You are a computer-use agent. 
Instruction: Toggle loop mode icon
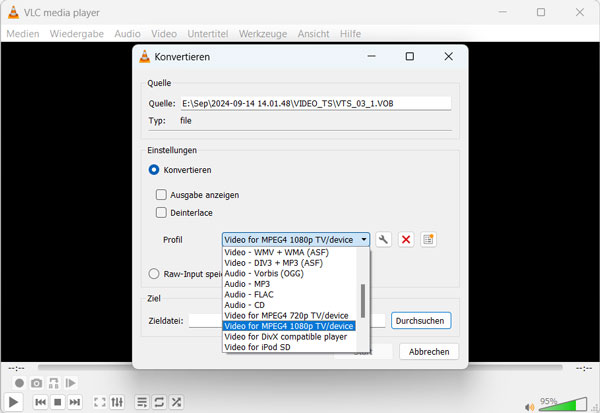(159, 402)
